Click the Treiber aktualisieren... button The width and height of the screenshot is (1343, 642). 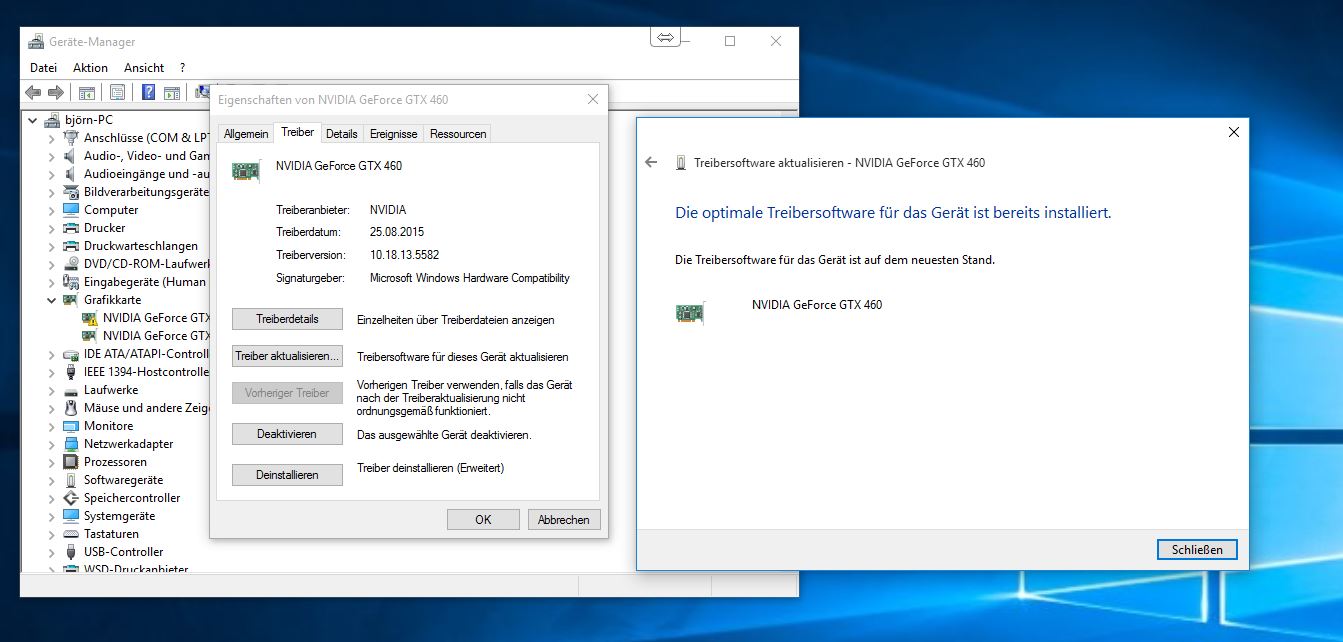[287, 356]
